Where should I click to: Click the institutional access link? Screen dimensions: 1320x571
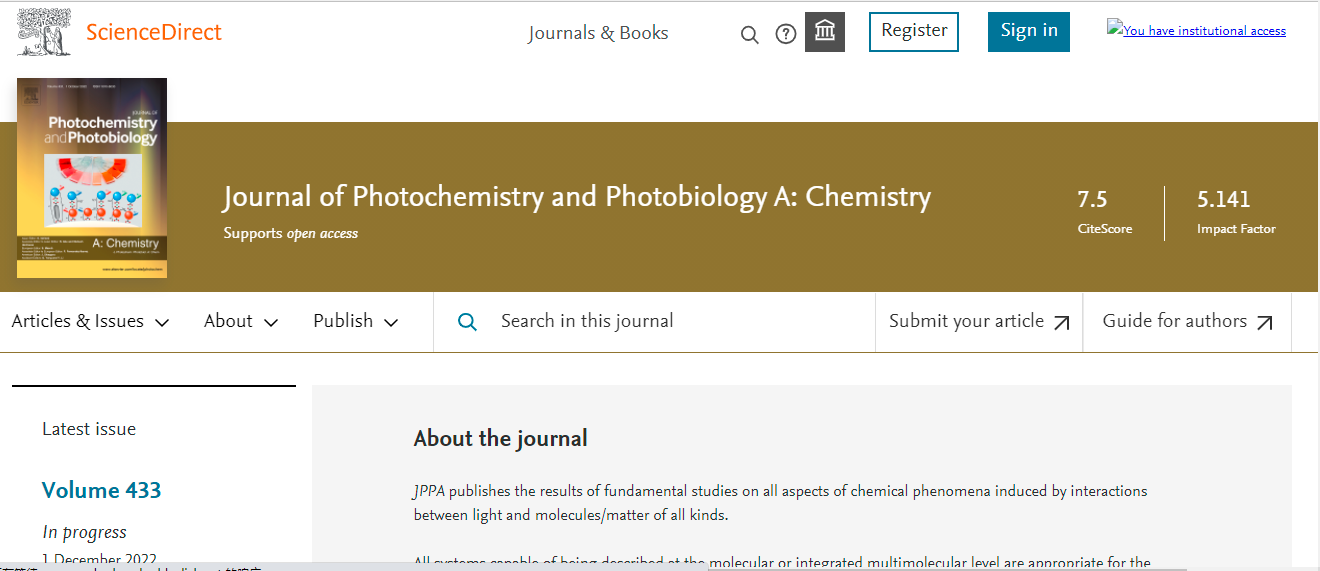[x=1196, y=30]
